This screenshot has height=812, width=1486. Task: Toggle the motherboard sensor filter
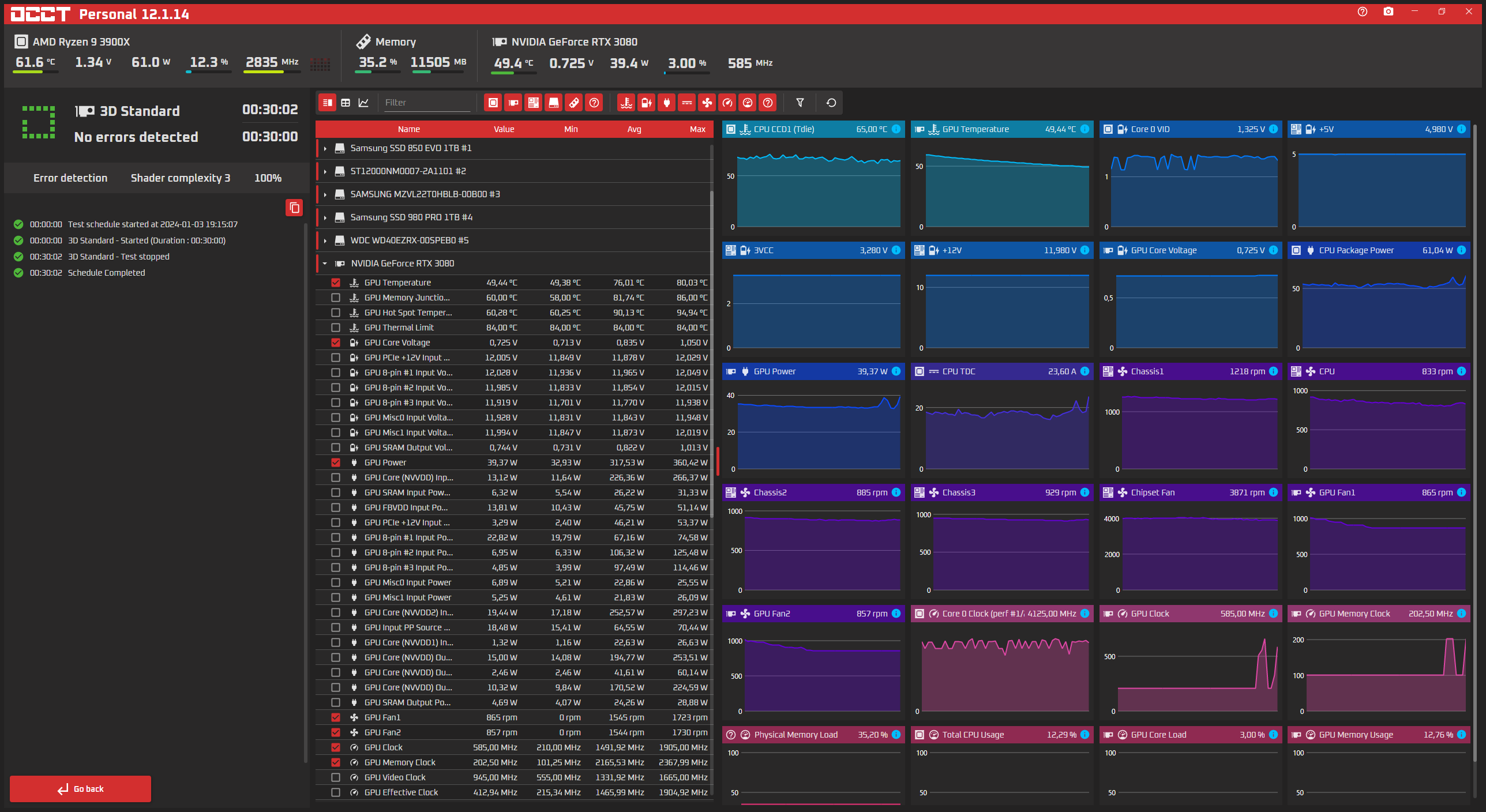click(533, 103)
